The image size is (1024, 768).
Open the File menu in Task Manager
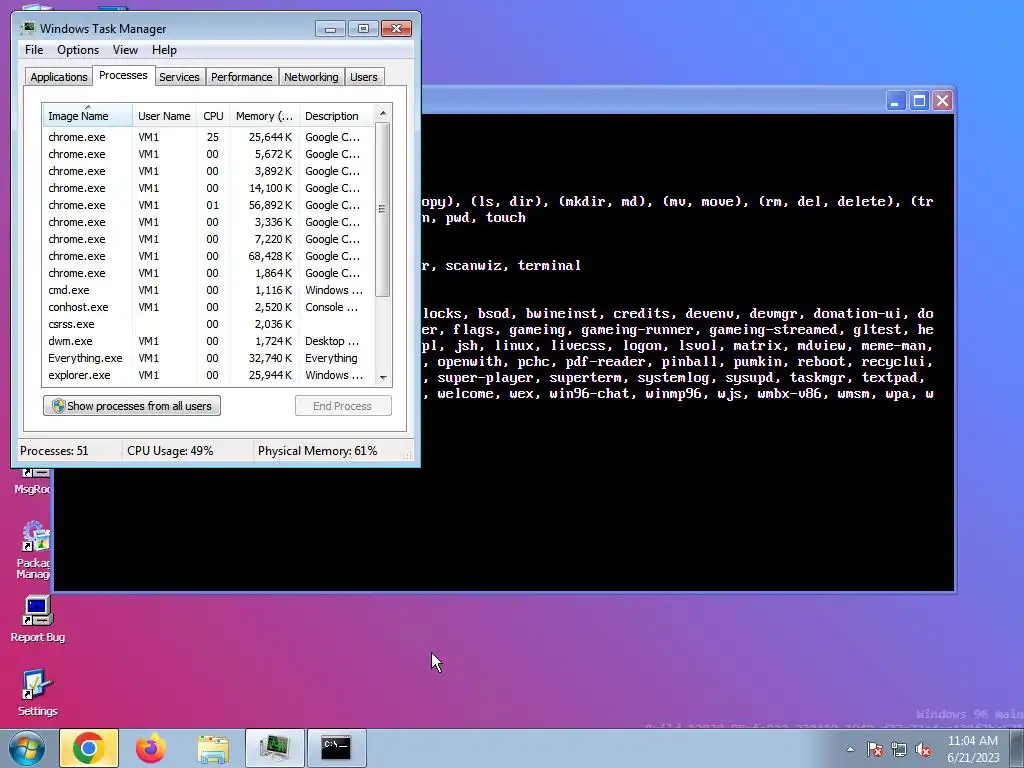pos(34,50)
